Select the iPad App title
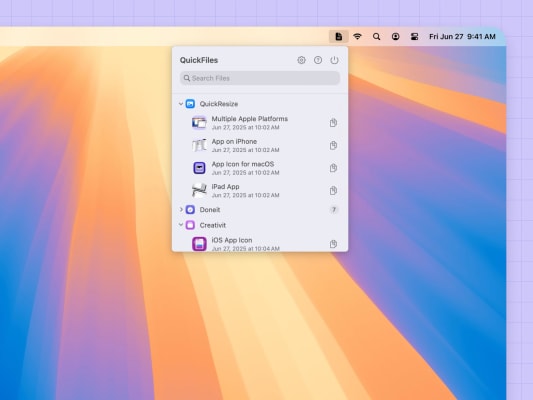 pyautogui.click(x=225, y=187)
